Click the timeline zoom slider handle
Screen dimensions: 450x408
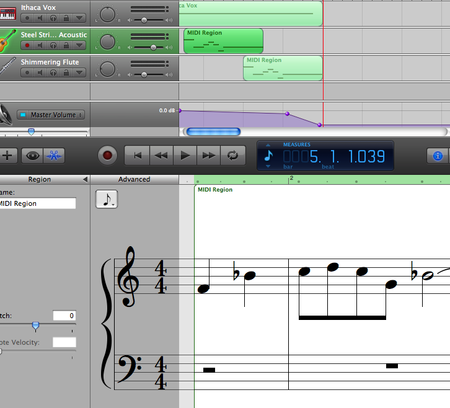31,132
